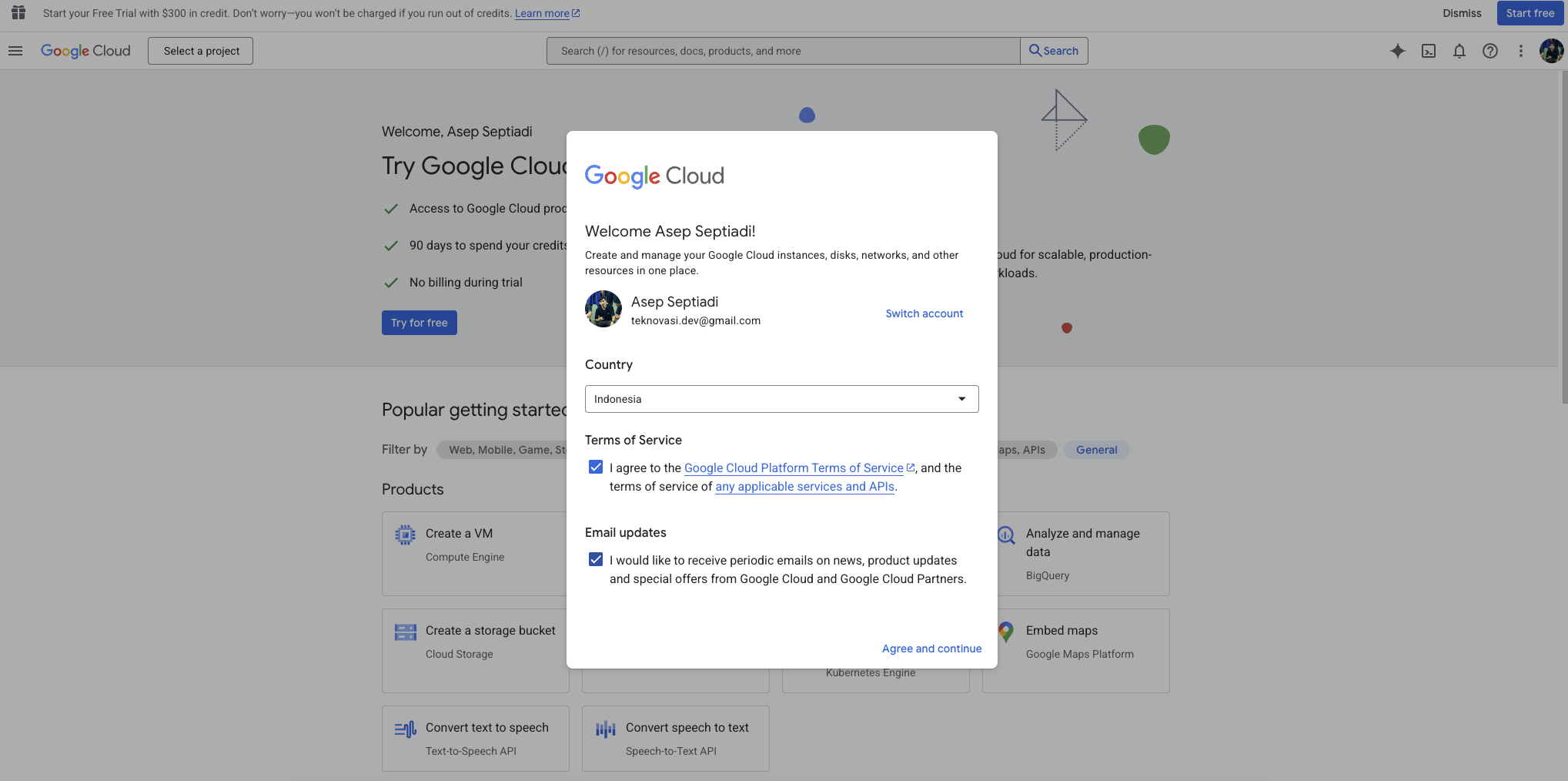Open the help question mark icon
The width and height of the screenshot is (1568, 781).
click(x=1490, y=51)
